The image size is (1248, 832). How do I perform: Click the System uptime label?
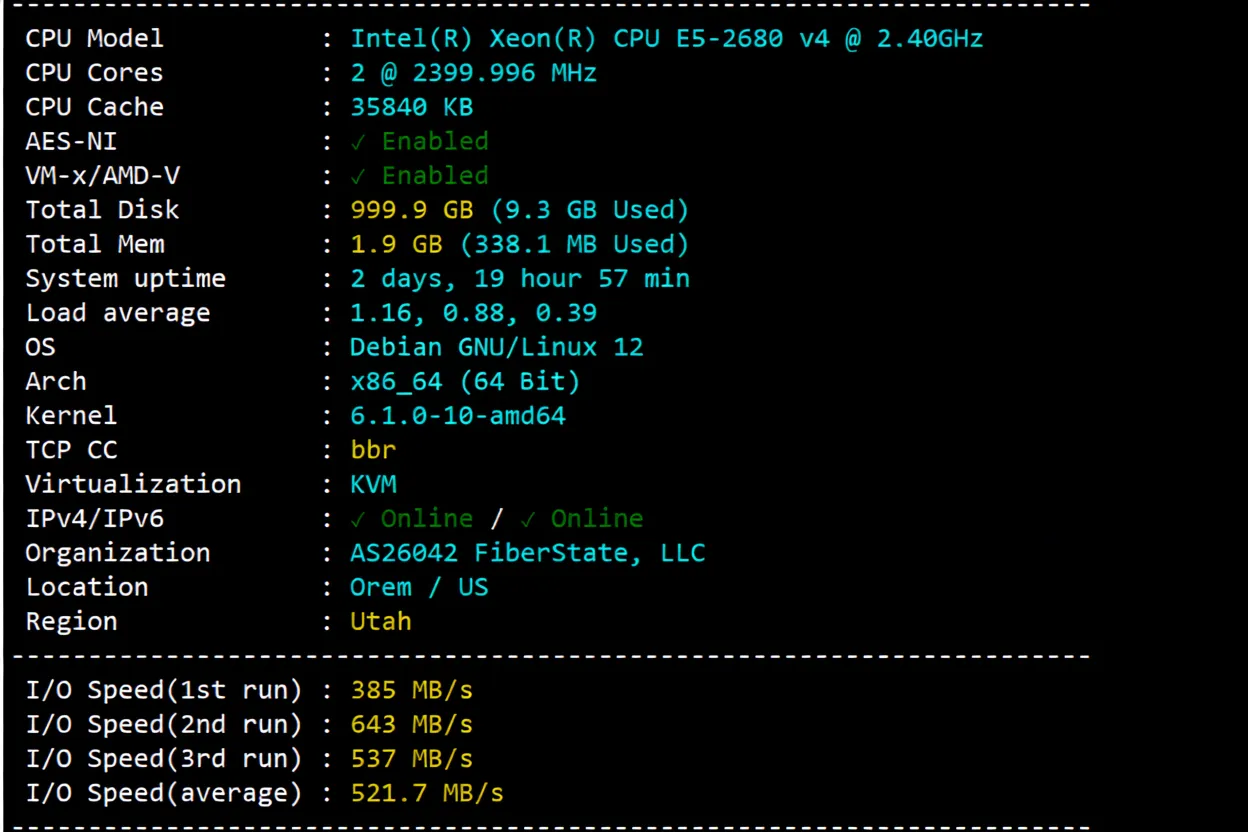[125, 278]
